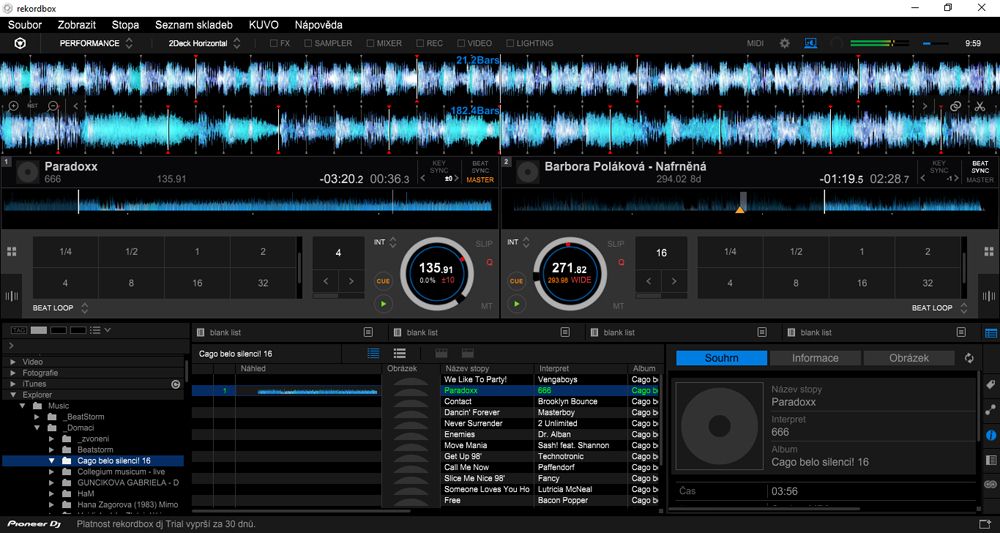Click the info icon in right sidebar

pos(990,436)
